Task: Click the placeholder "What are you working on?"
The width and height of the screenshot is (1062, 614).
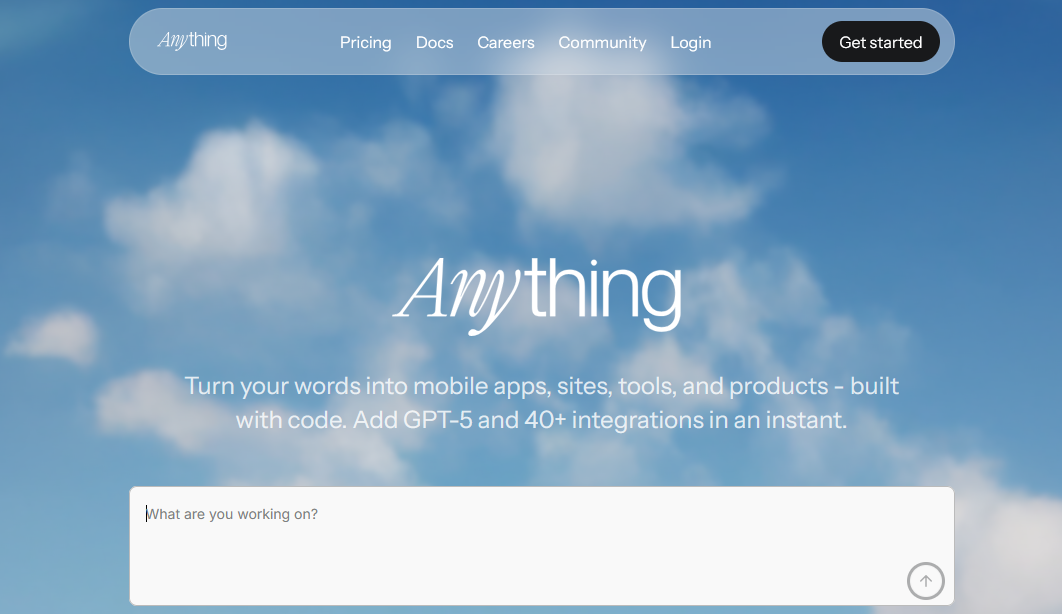Action: pyautogui.click(x=232, y=514)
